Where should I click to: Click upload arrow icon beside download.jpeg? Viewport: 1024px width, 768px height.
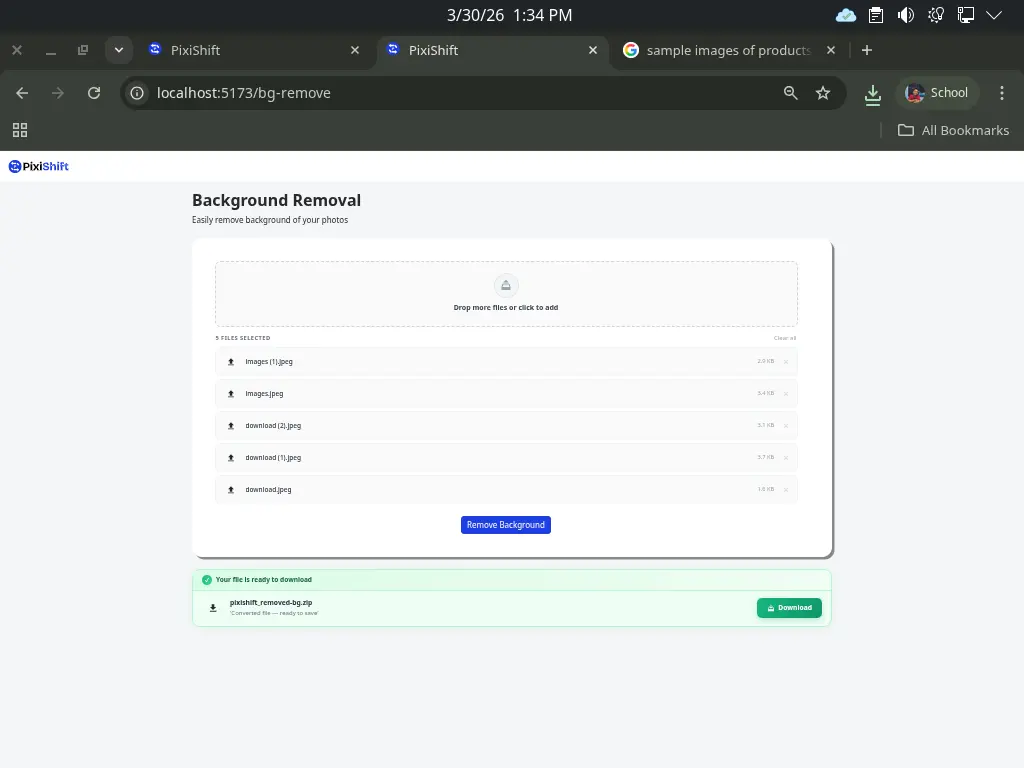coord(231,490)
